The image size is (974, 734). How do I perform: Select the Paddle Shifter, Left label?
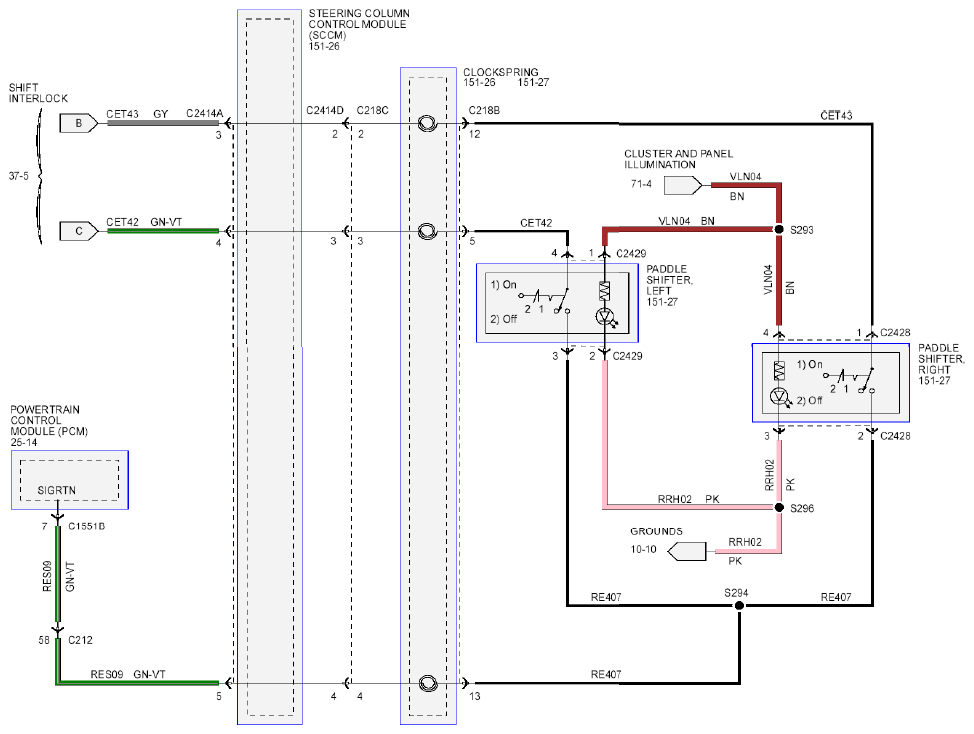(x=670, y=285)
